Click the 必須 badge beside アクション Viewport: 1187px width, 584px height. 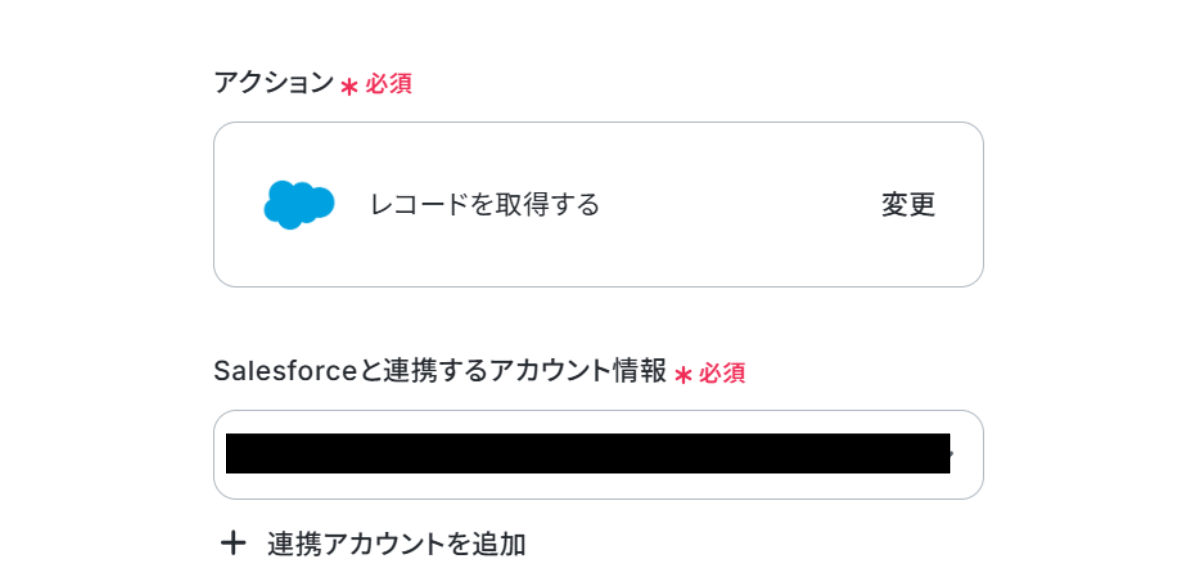(x=388, y=84)
